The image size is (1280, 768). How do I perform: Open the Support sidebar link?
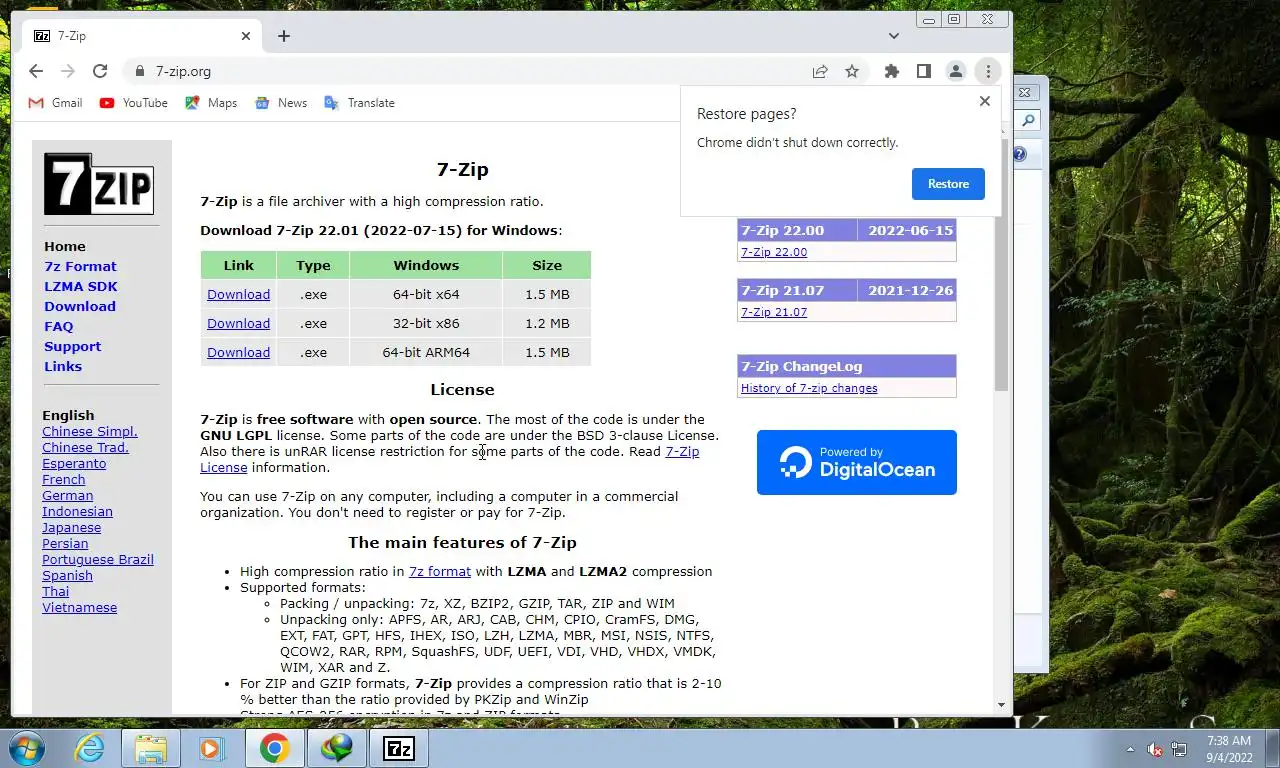(x=72, y=346)
